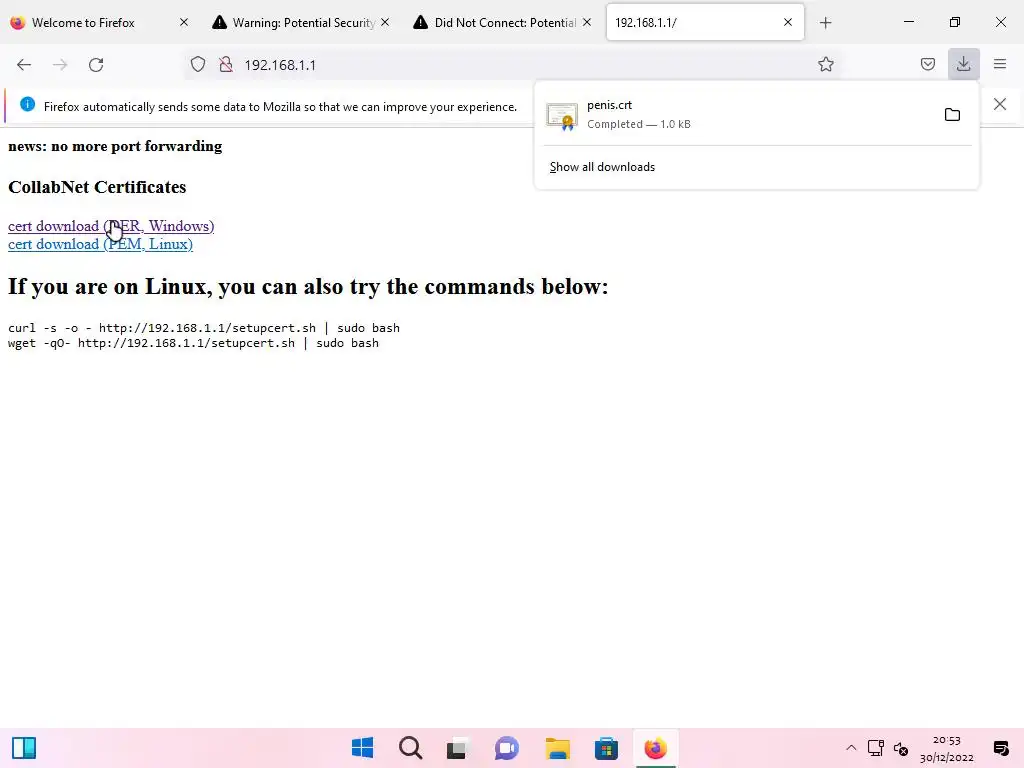The height and width of the screenshot is (768, 1024).
Task: Click the network status tray icon
Action: pyautogui.click(x=876, y=748)
